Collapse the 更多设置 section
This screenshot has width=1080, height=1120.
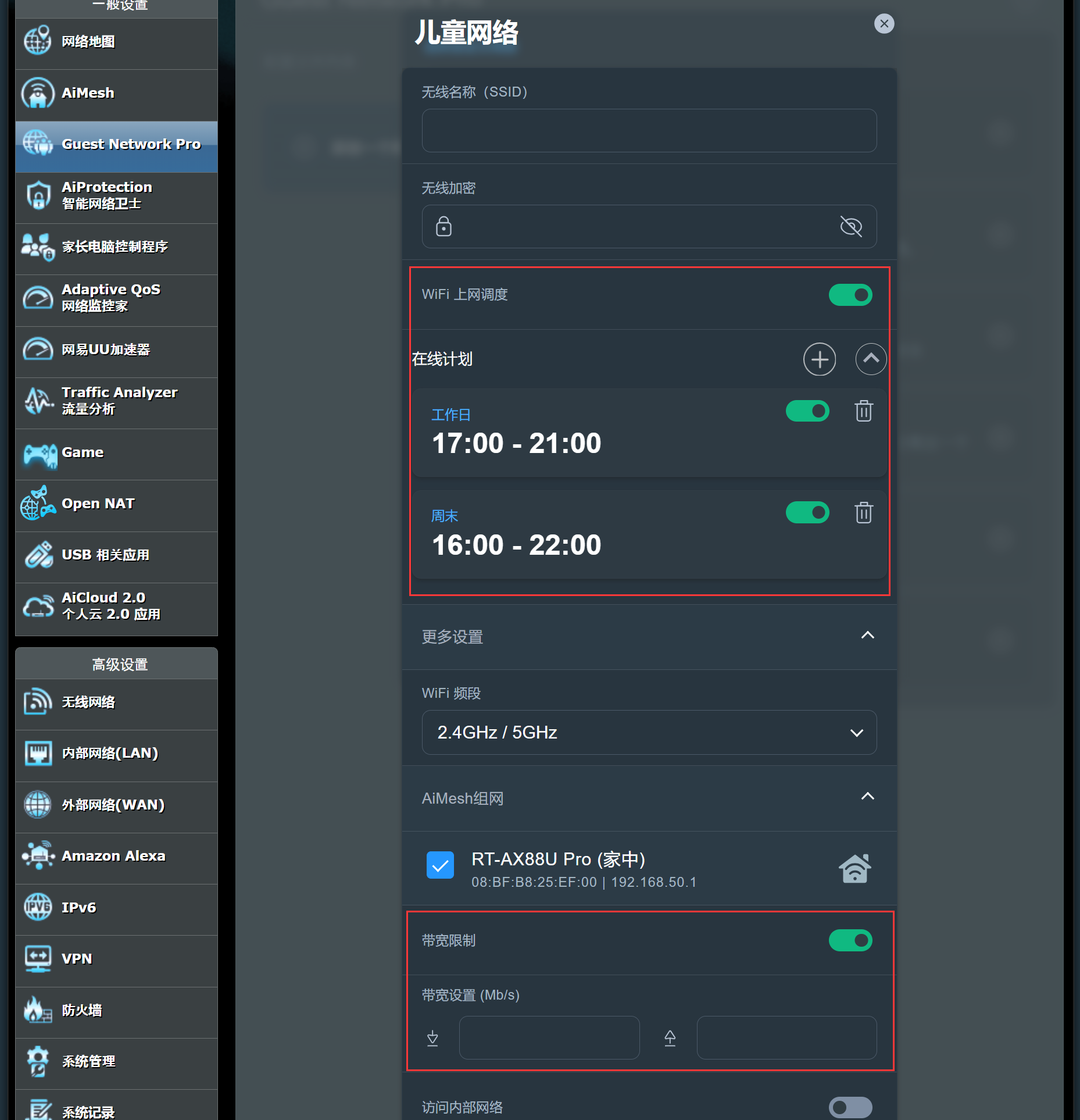point(867,635)
